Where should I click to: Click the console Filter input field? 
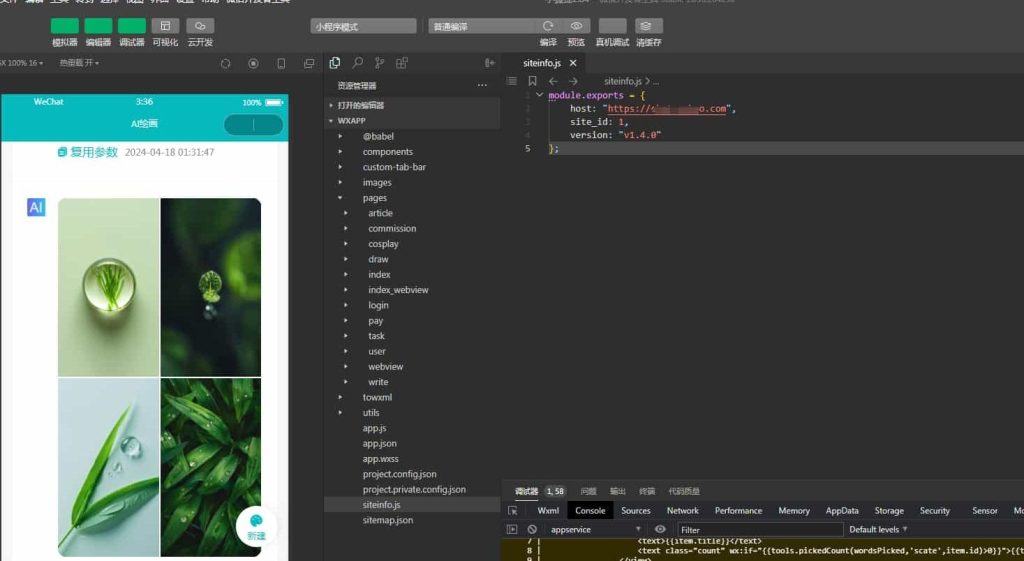tap(760, 530)
